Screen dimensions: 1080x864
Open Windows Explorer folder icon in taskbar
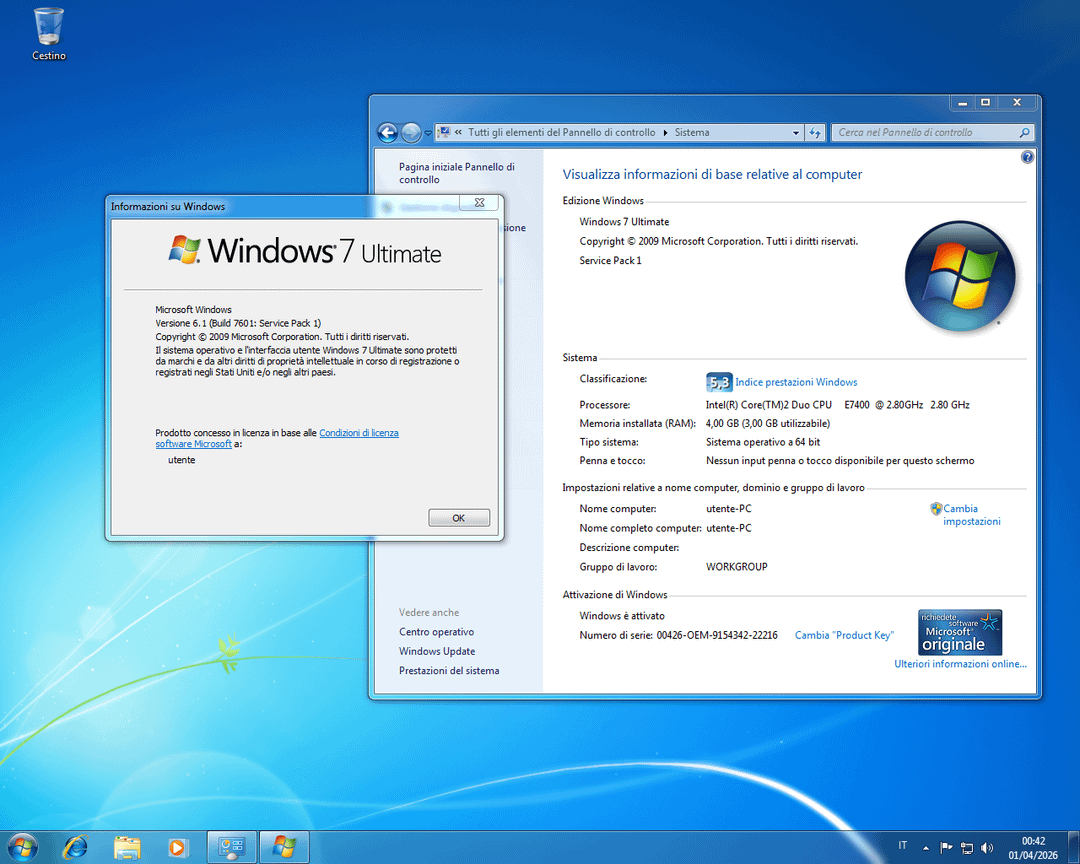coord(127,847)
